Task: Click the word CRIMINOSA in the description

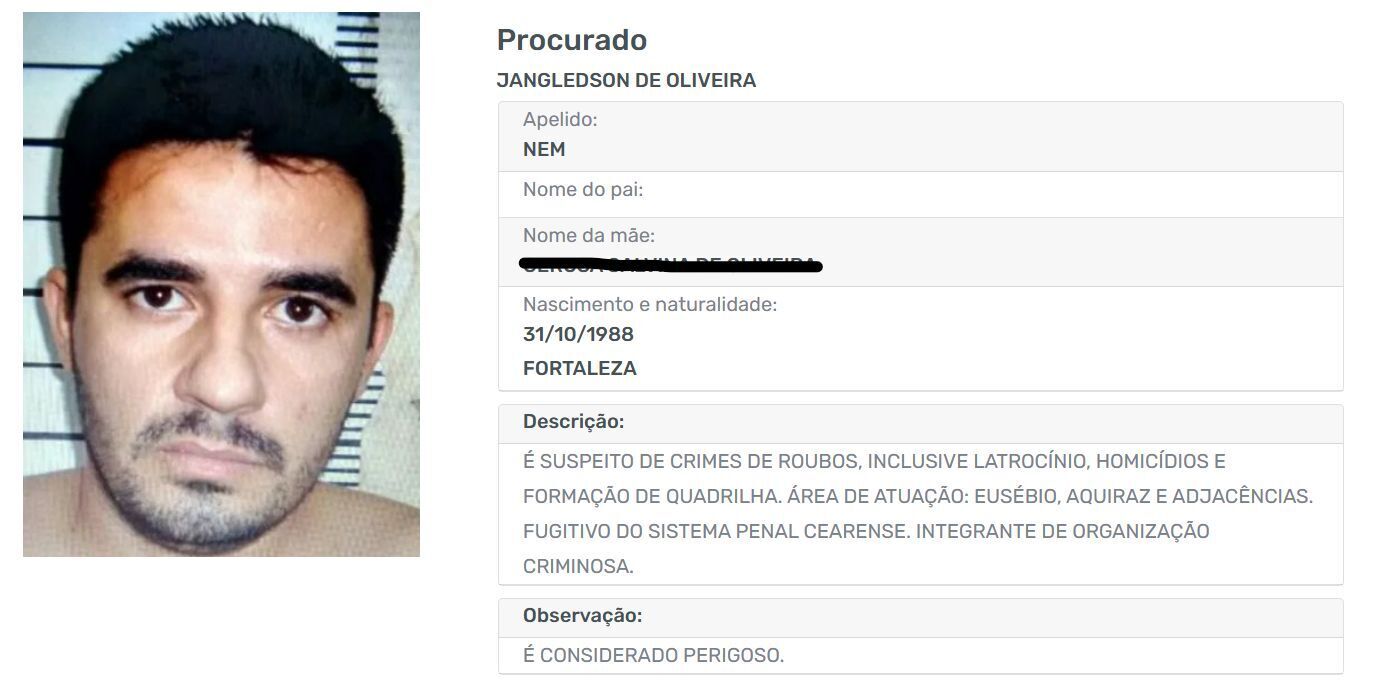Action: coord(578,566)
